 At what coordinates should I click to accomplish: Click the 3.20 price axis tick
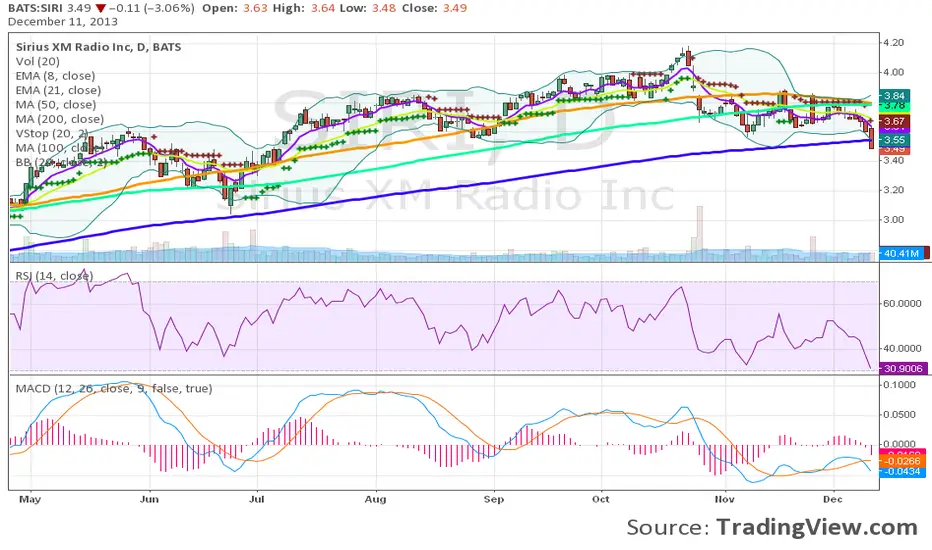(x=894, y=190)
